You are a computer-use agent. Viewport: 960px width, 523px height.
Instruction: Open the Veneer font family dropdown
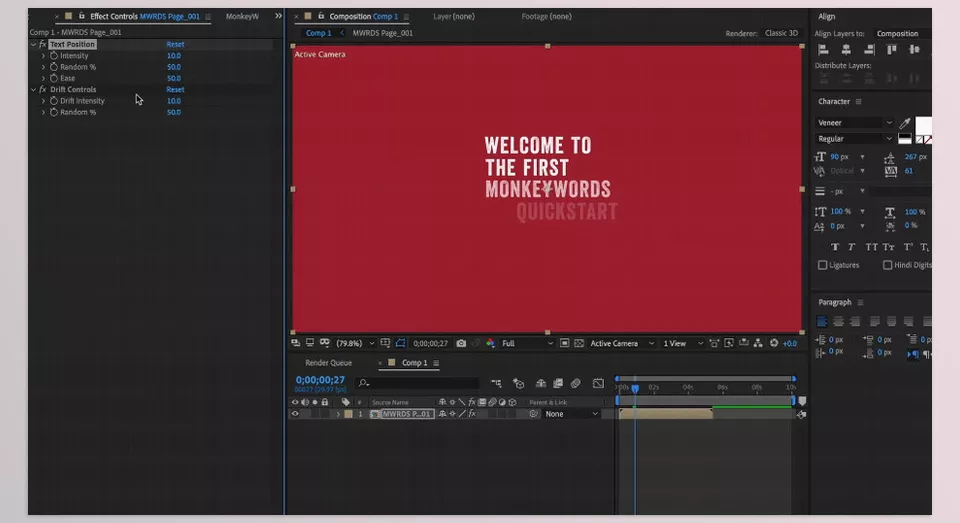854,123
